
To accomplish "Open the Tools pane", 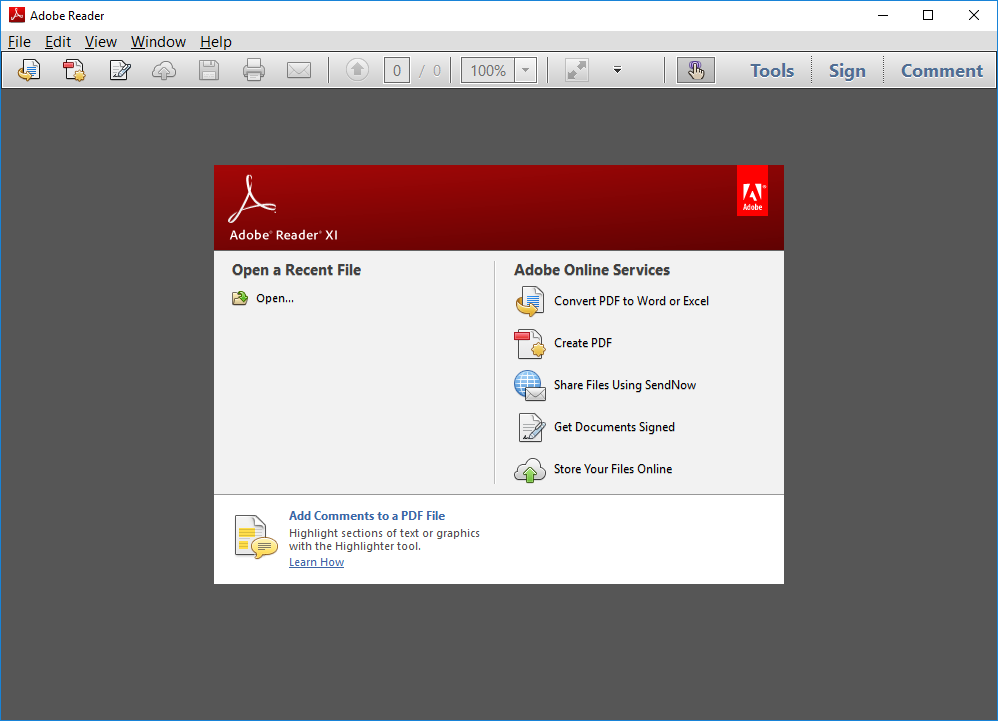I will point(772,71).
